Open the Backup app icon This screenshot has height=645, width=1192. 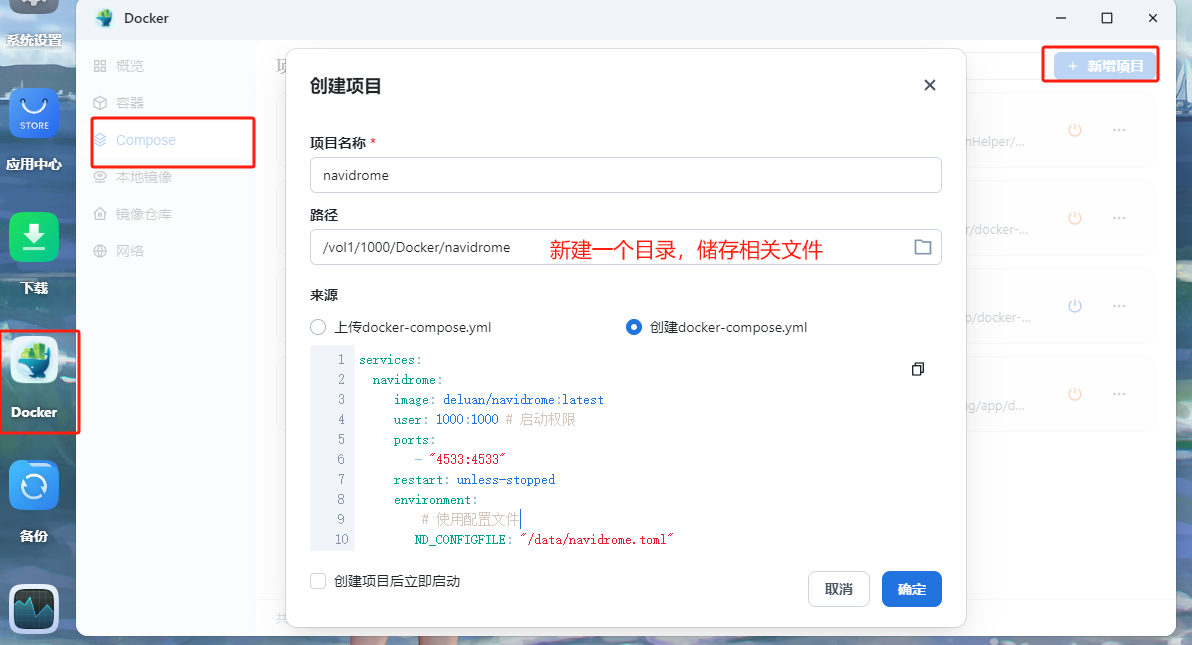click(x=34, y=485)
